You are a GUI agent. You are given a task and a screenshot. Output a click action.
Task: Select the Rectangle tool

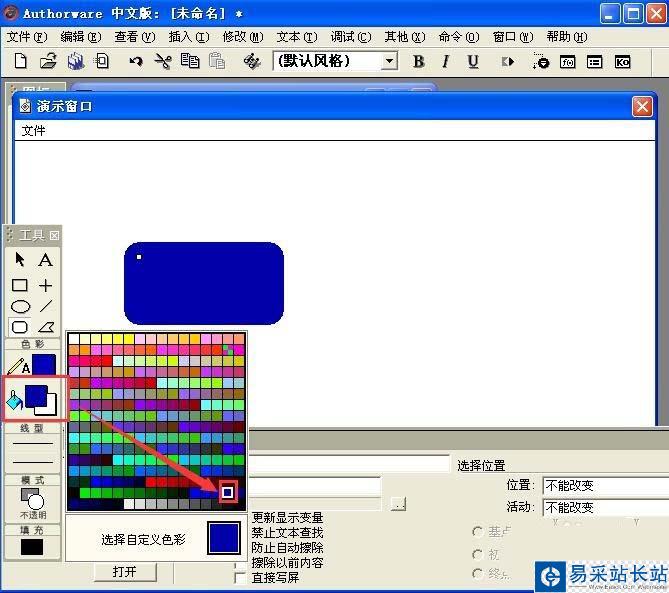[20, 285]
